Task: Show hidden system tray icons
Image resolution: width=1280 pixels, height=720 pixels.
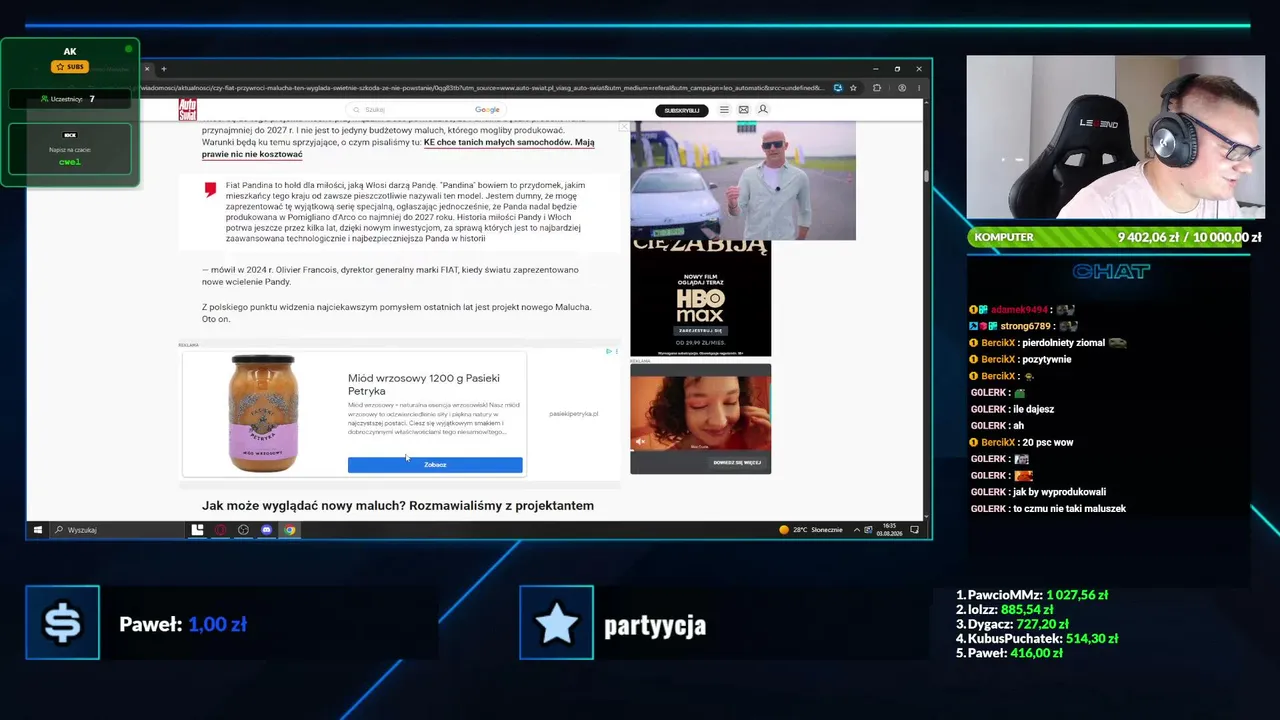Action: (857, 530)
